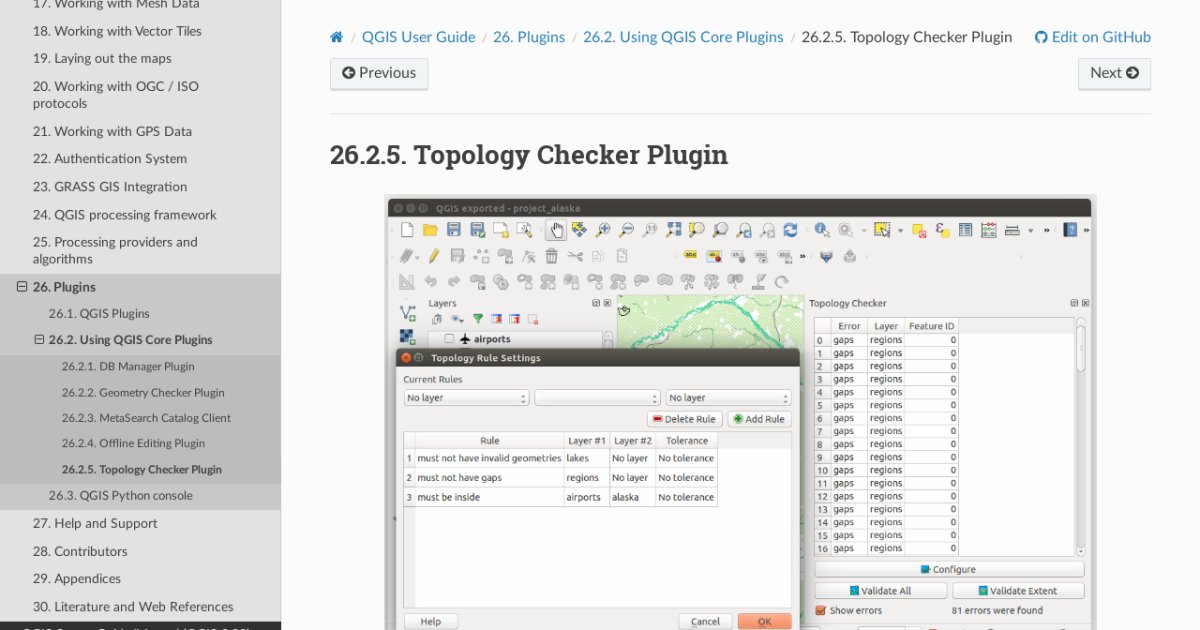Screen dimensions: 1200x630
Task: Toggle the airports layer visibility checkbox
Action: click(x=449, y=339)
